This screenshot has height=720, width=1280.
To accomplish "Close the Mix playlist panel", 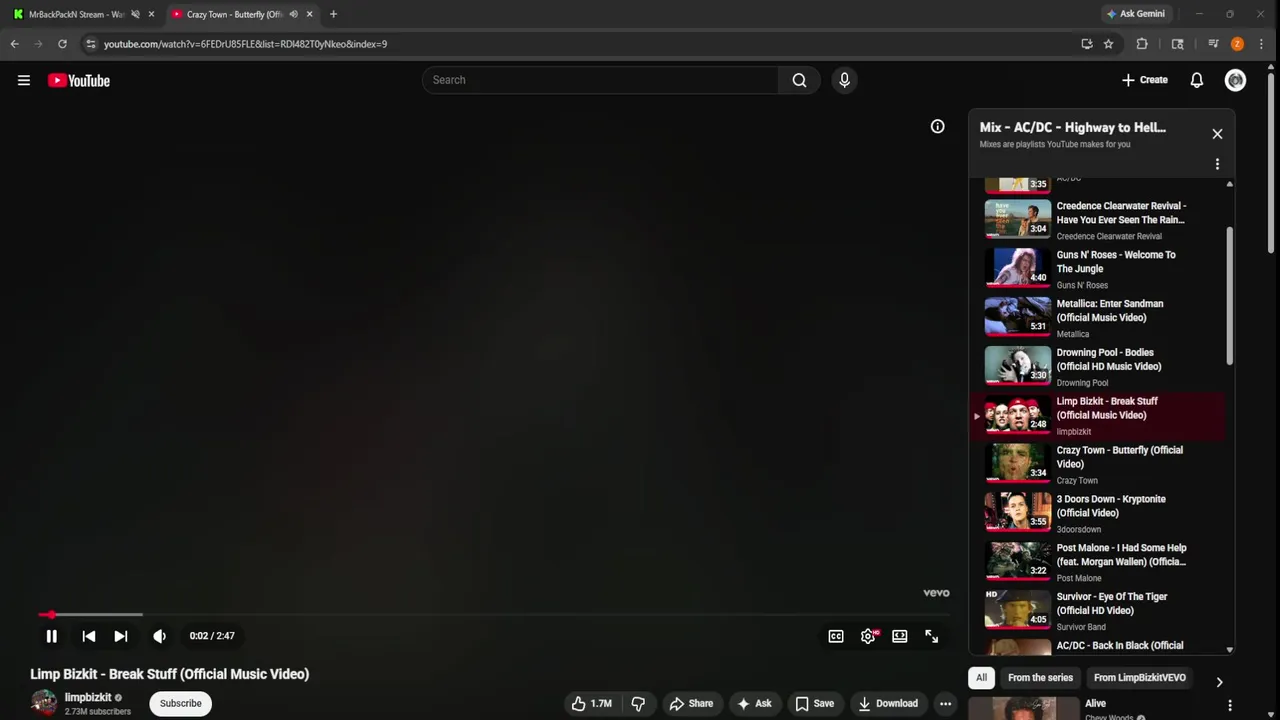I will tap(1217, 134).
